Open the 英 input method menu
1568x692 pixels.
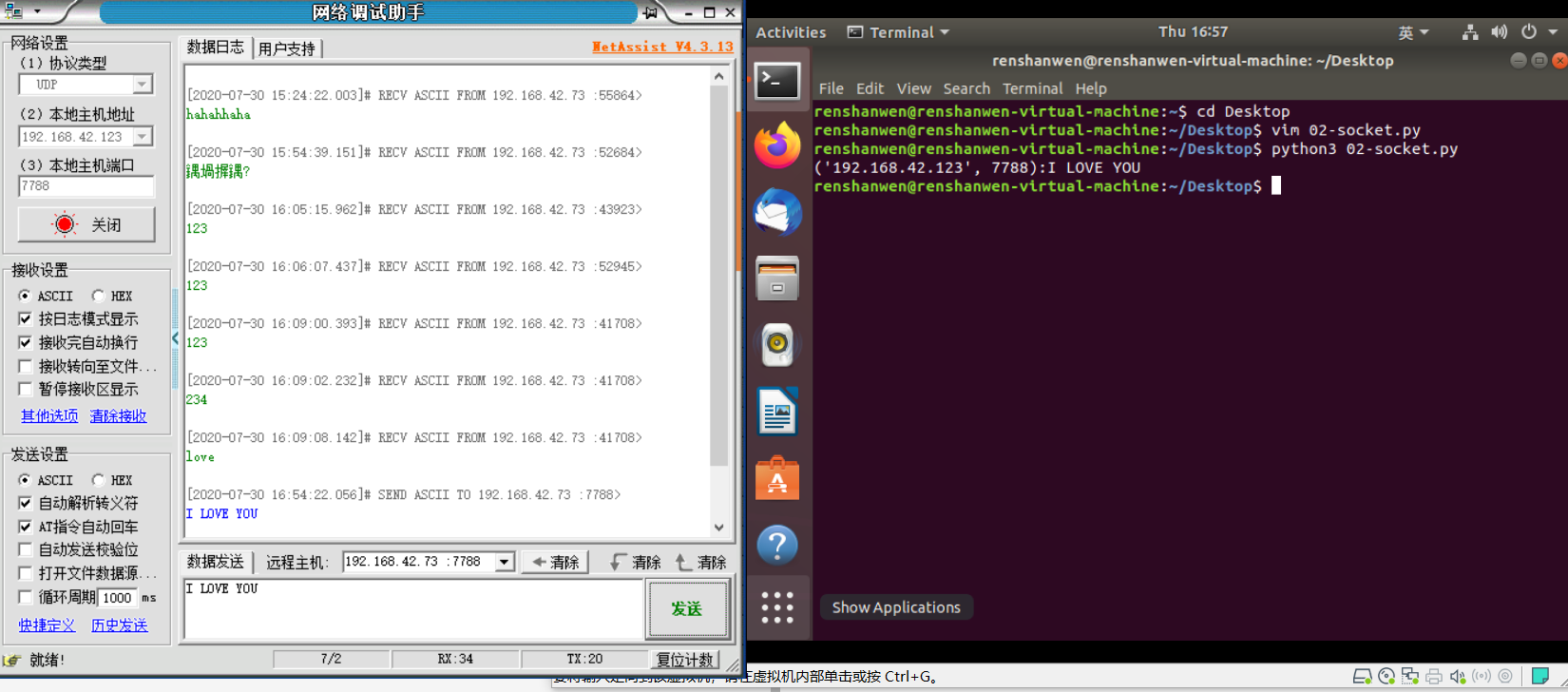pos(1413,32)
